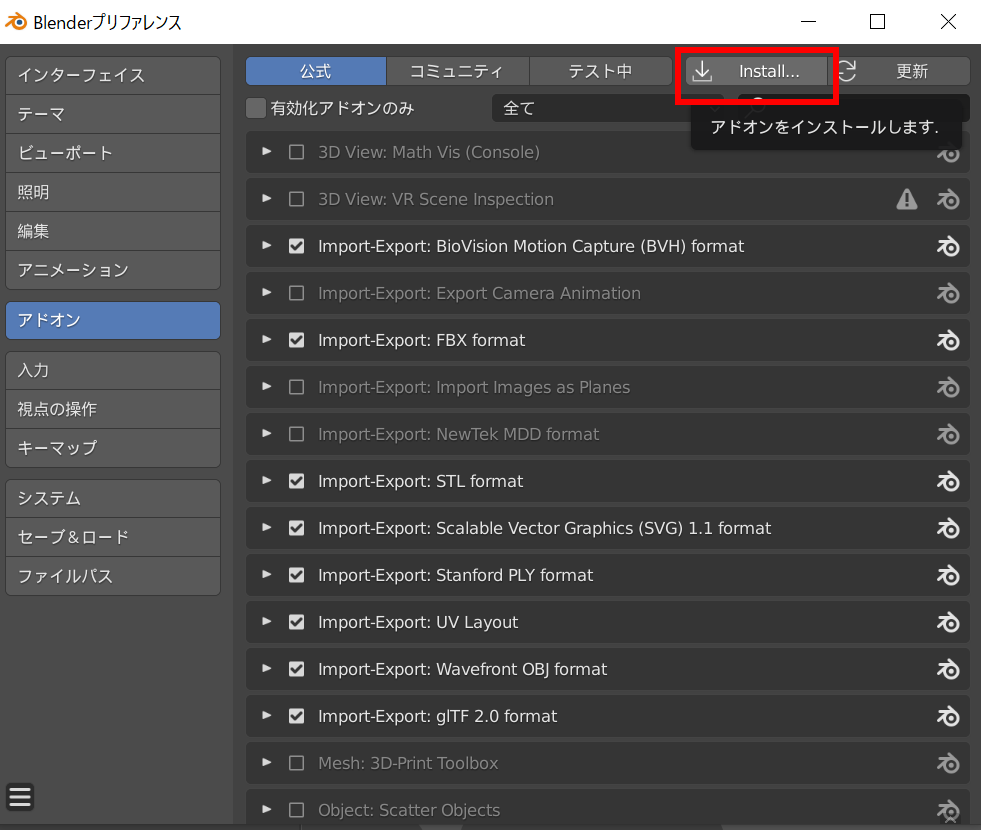Screen dimensions: 981x830
Task: Uncheck the Scalable Vector Graphics add-on
Action: (297, 529)
